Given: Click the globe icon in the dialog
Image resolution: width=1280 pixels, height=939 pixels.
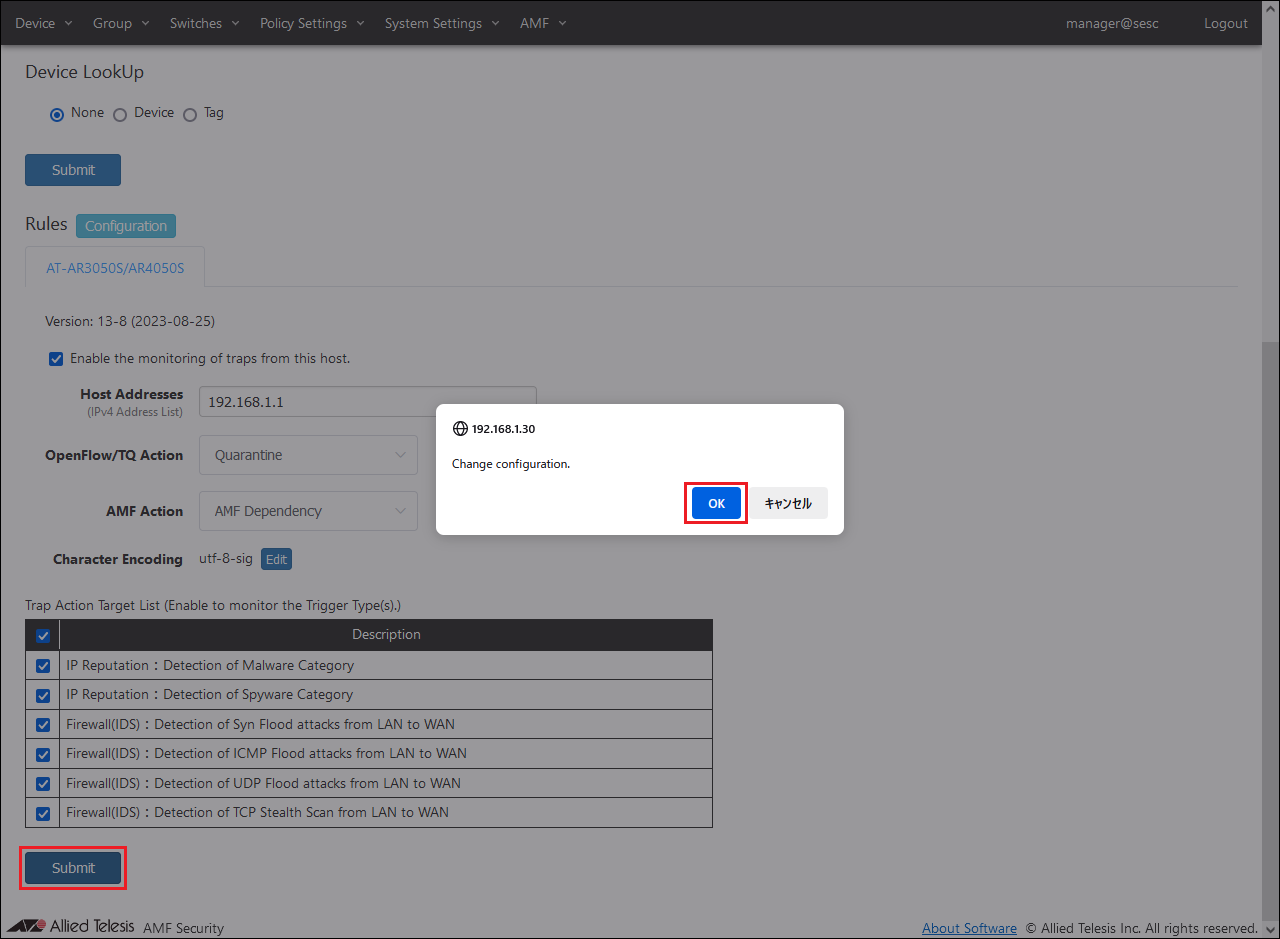Looking at the screenshot, I should pyautogui.click(x=460, y=428).
